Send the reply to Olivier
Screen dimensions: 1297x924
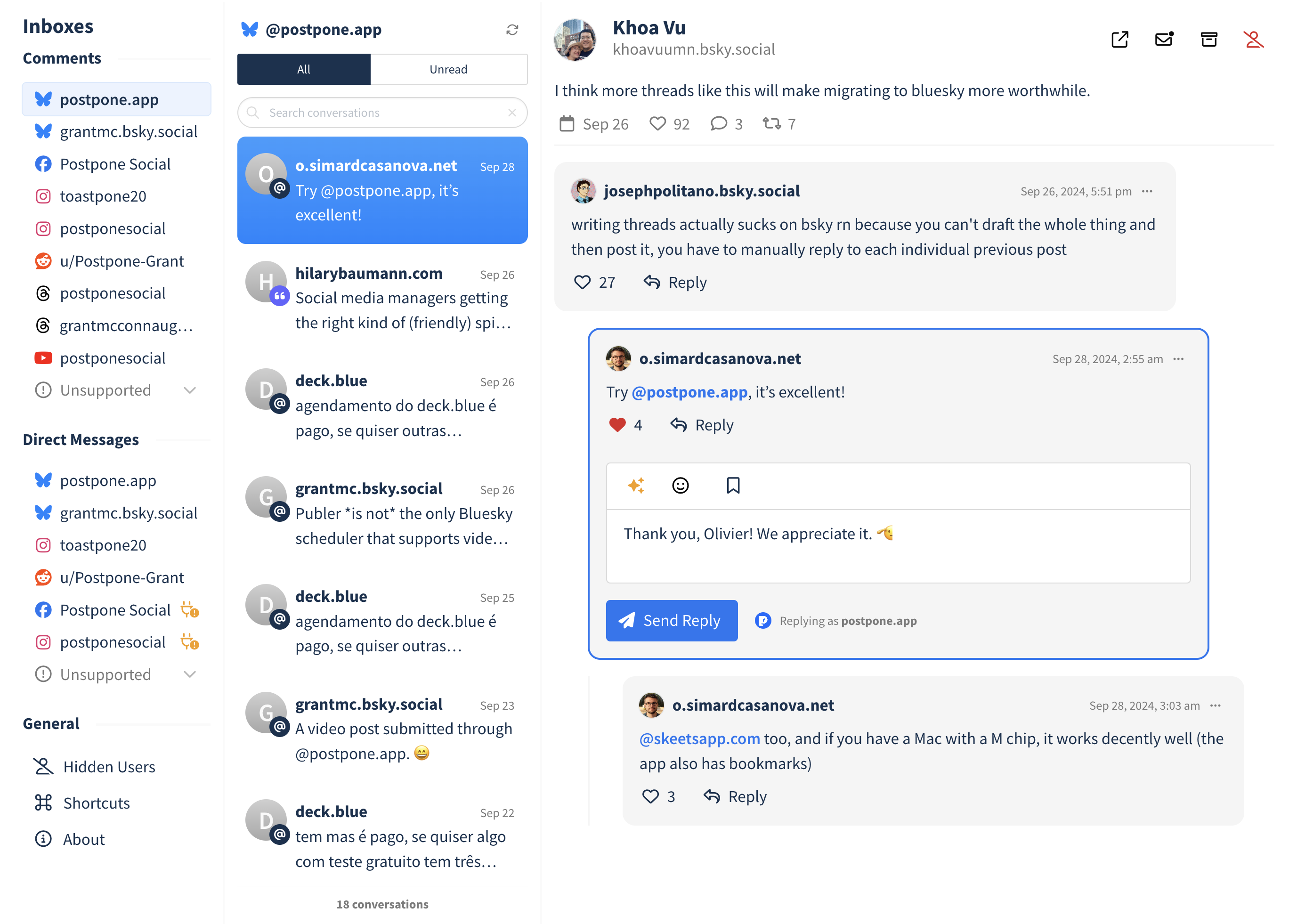click(671, 620)
